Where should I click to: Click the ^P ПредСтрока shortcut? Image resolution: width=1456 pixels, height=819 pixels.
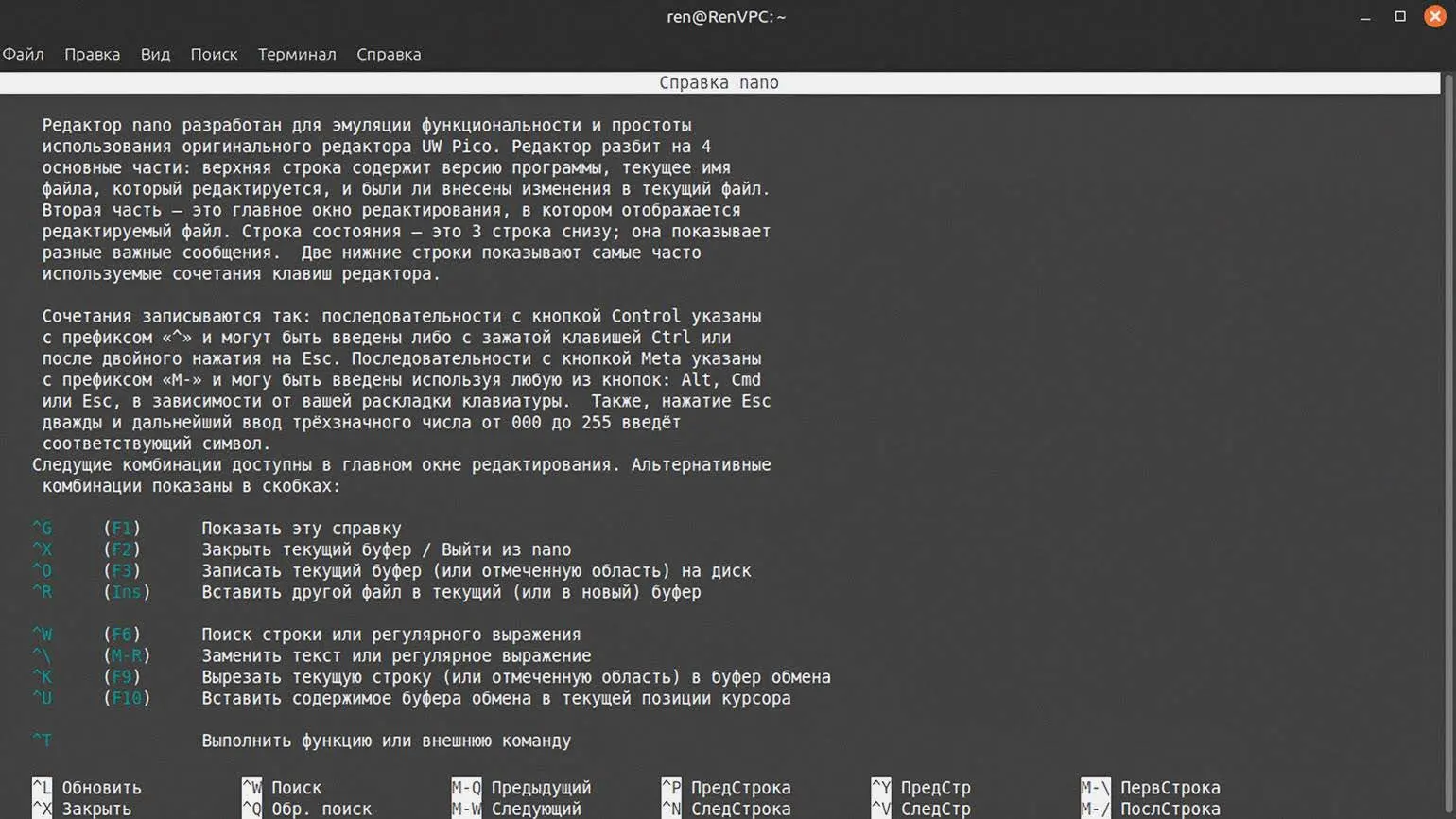(726, 788)
